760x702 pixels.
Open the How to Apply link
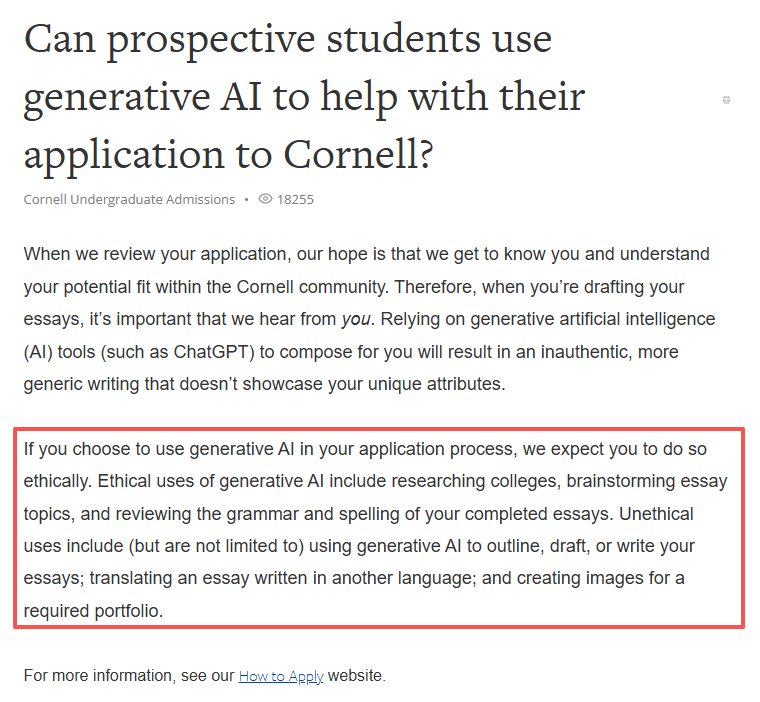click(280, 676)
